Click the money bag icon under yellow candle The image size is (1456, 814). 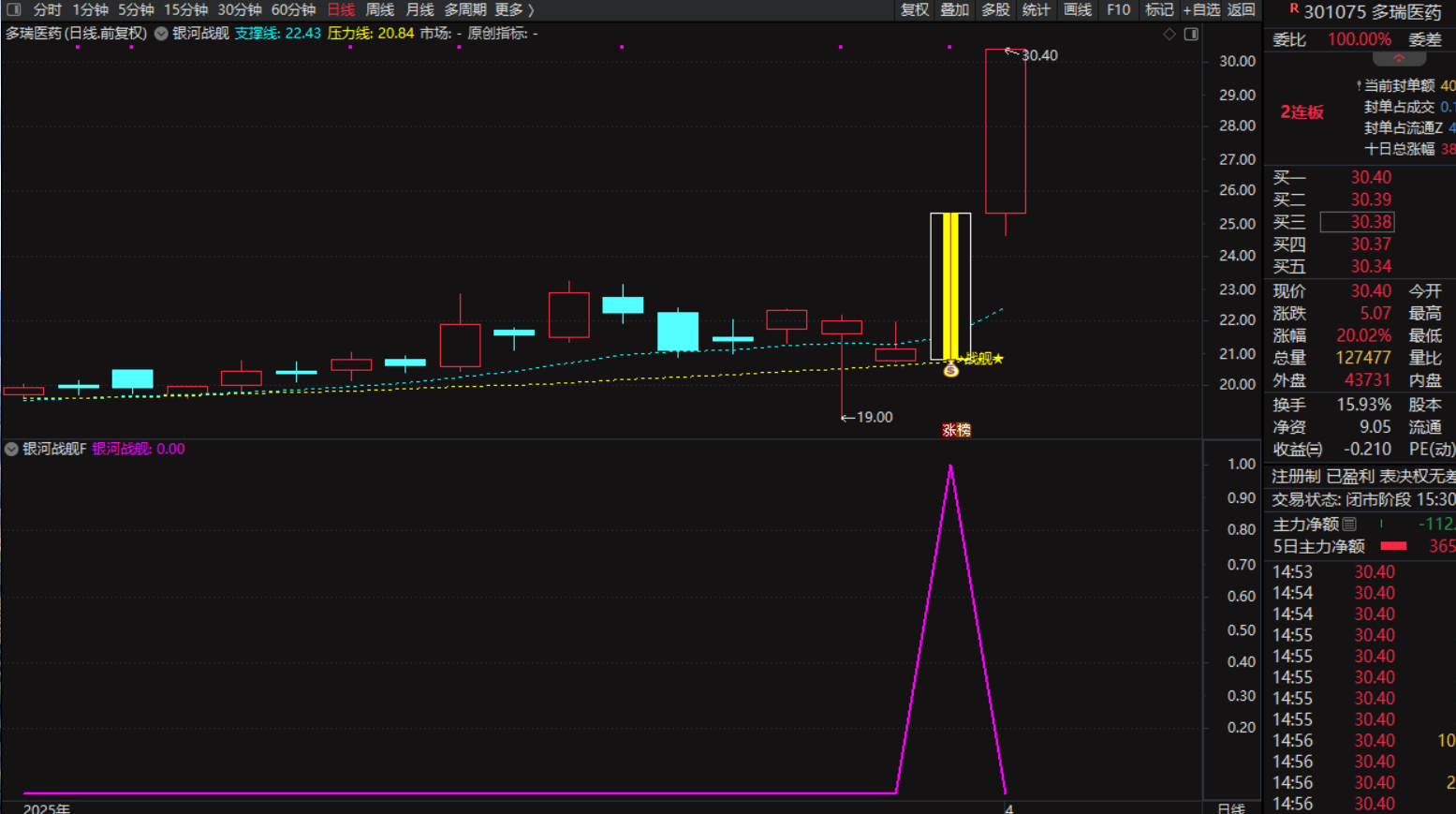(950, 370)
